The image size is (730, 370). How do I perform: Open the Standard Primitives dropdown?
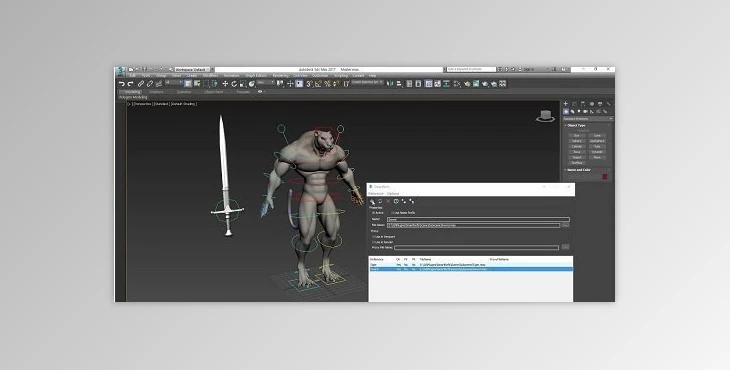pyautogui.click(x=588, y=119)
